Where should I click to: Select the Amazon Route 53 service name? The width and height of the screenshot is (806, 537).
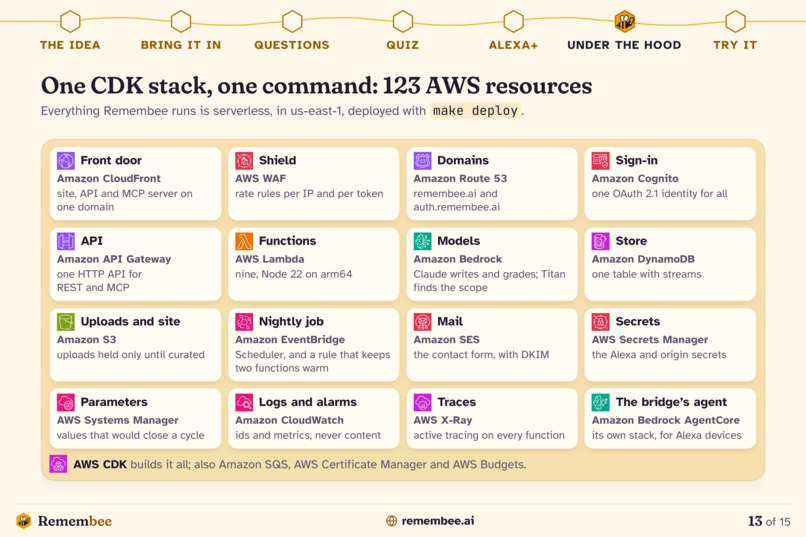[x=460, y=178]
